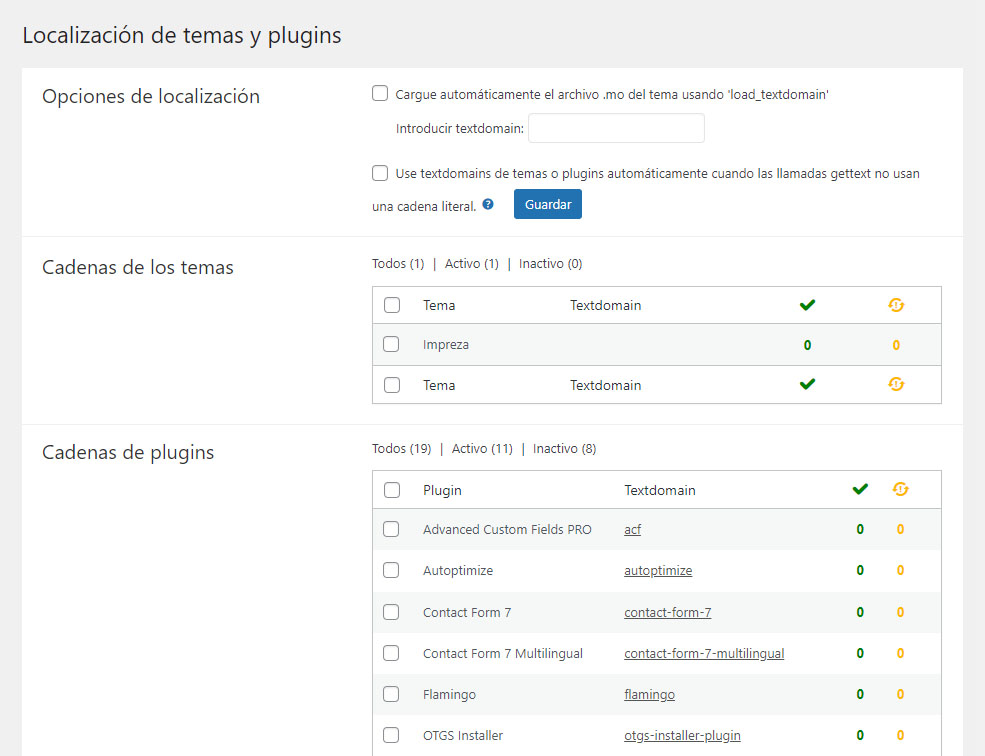Click orange 0 count in Contact Form 7 row
This screenshot has width=985, height=756.
point(900,613)
